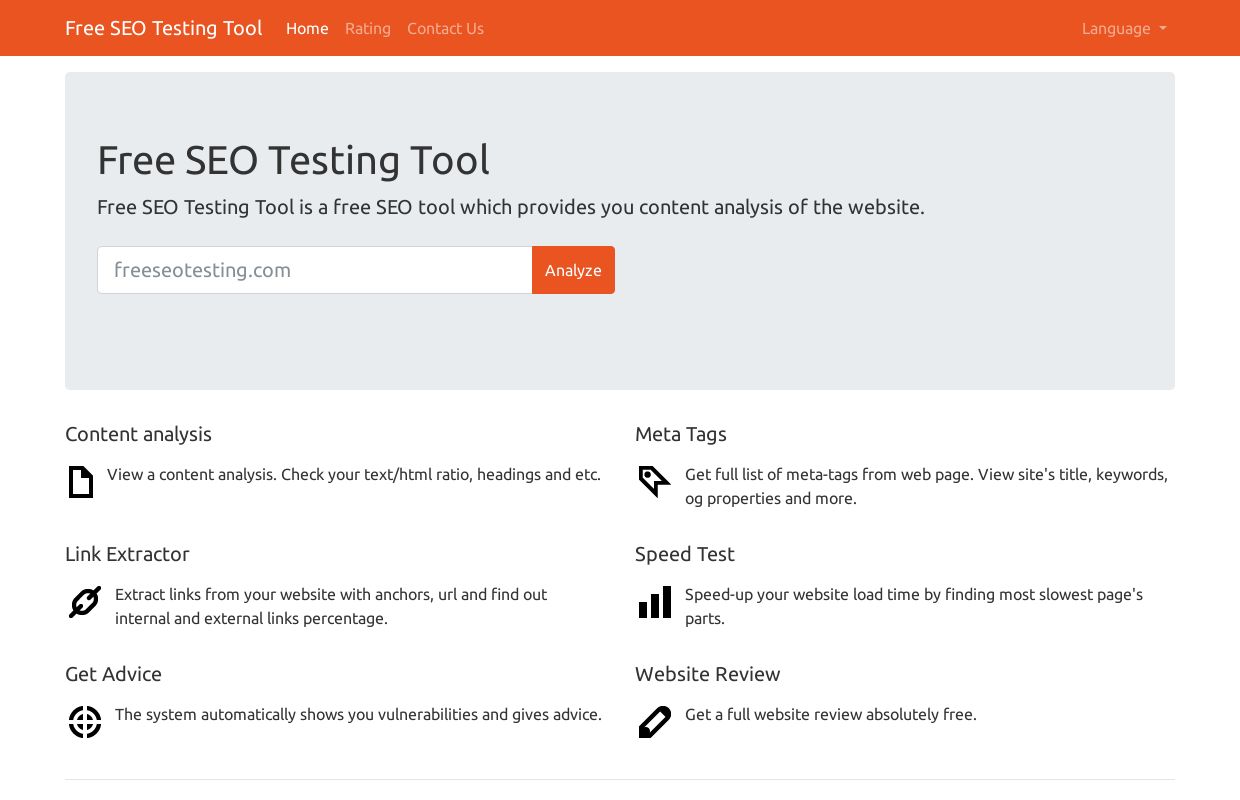Click the Free SEO Testing Tool brand link
The image size is (1240, 800).
pyautogui.click(x=164, y=28)
